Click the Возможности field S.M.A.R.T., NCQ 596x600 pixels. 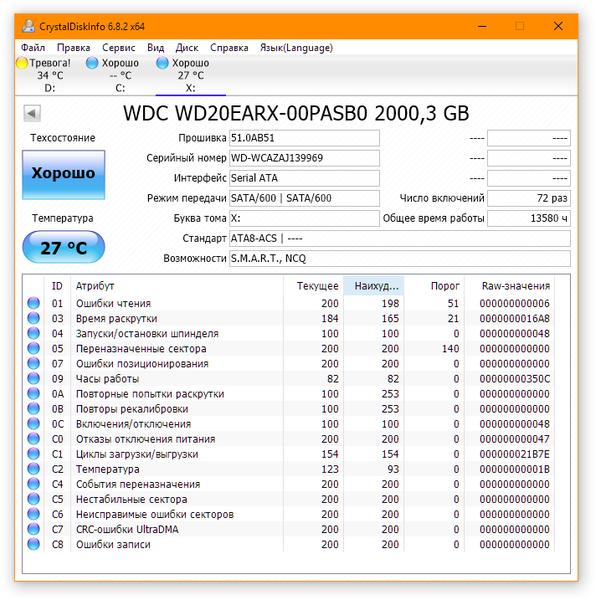pos(400,259)
